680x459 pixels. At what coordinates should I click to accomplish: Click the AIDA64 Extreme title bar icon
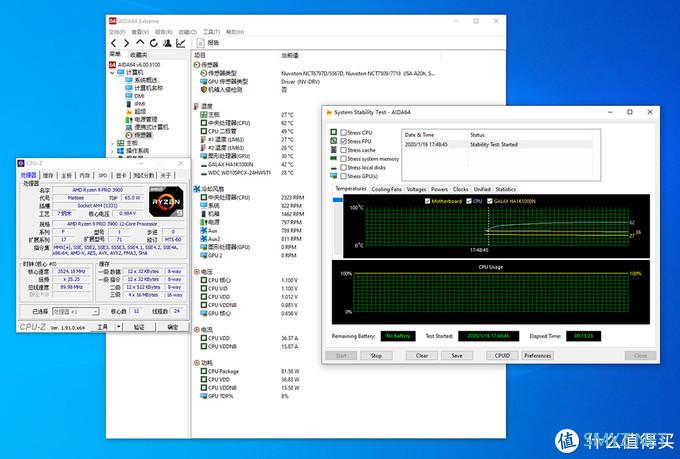click(x=113, y=21)
